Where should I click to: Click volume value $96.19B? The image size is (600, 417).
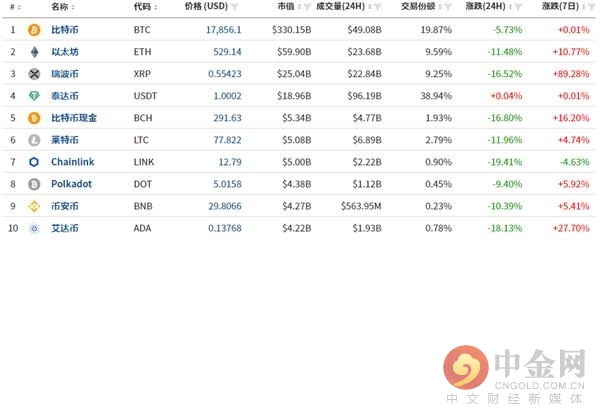click(364, 96)
